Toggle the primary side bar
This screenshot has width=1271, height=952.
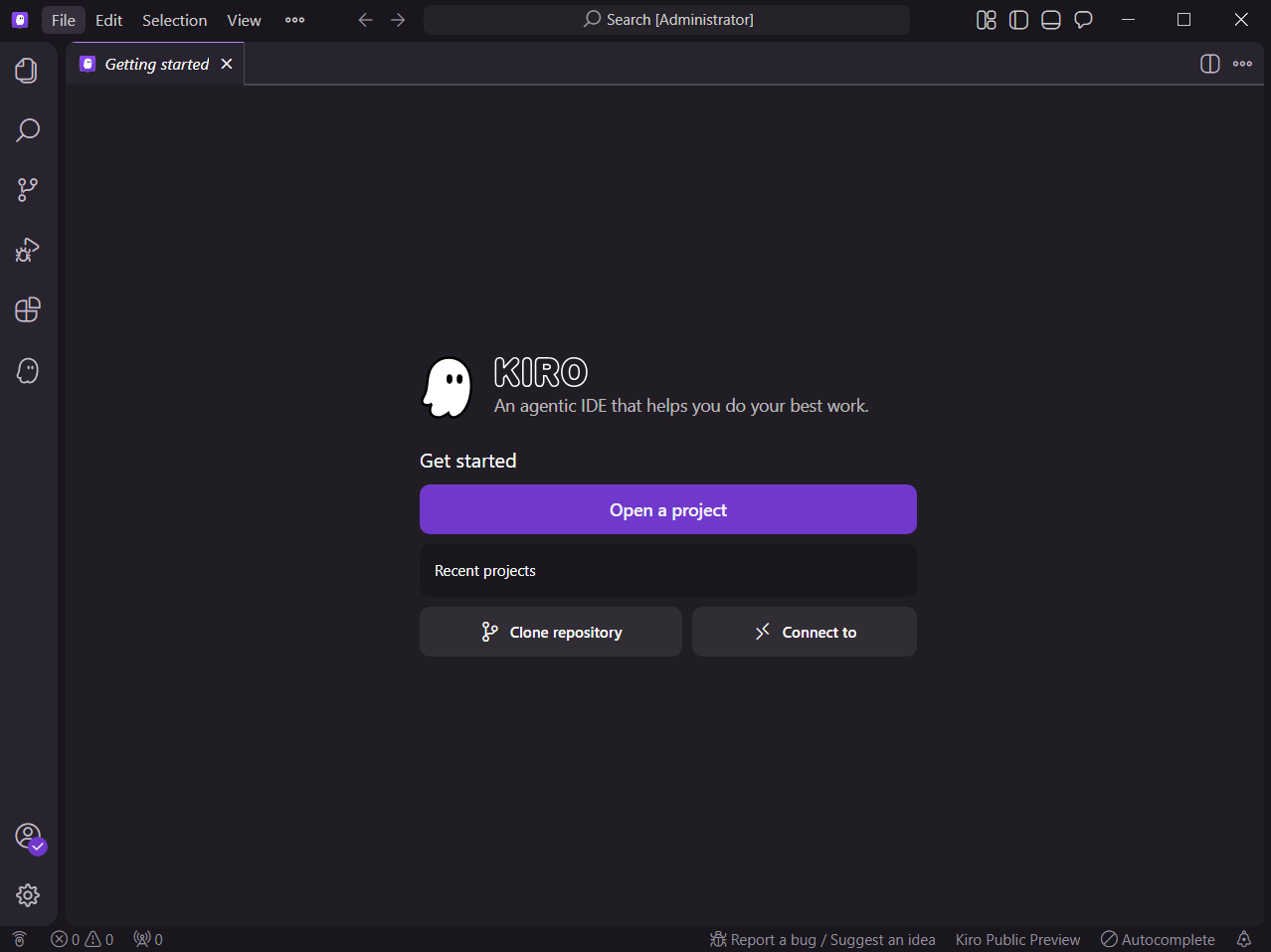(1018, 20)
